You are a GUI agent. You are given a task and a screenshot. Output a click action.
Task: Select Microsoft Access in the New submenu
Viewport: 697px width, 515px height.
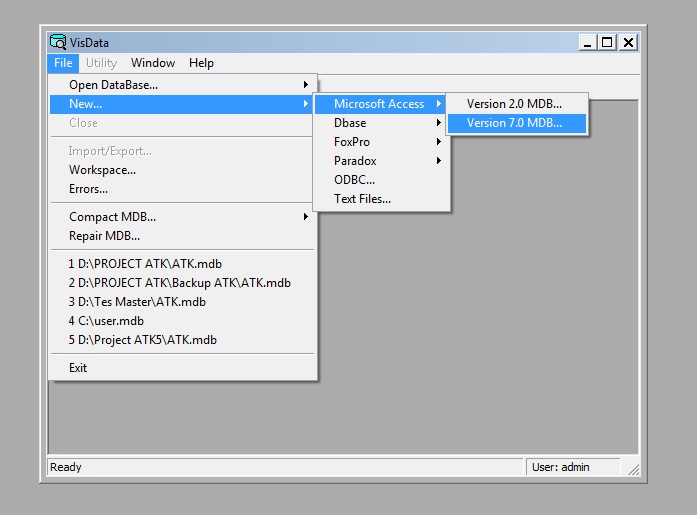pyautogui.click(x=381, y=104)
